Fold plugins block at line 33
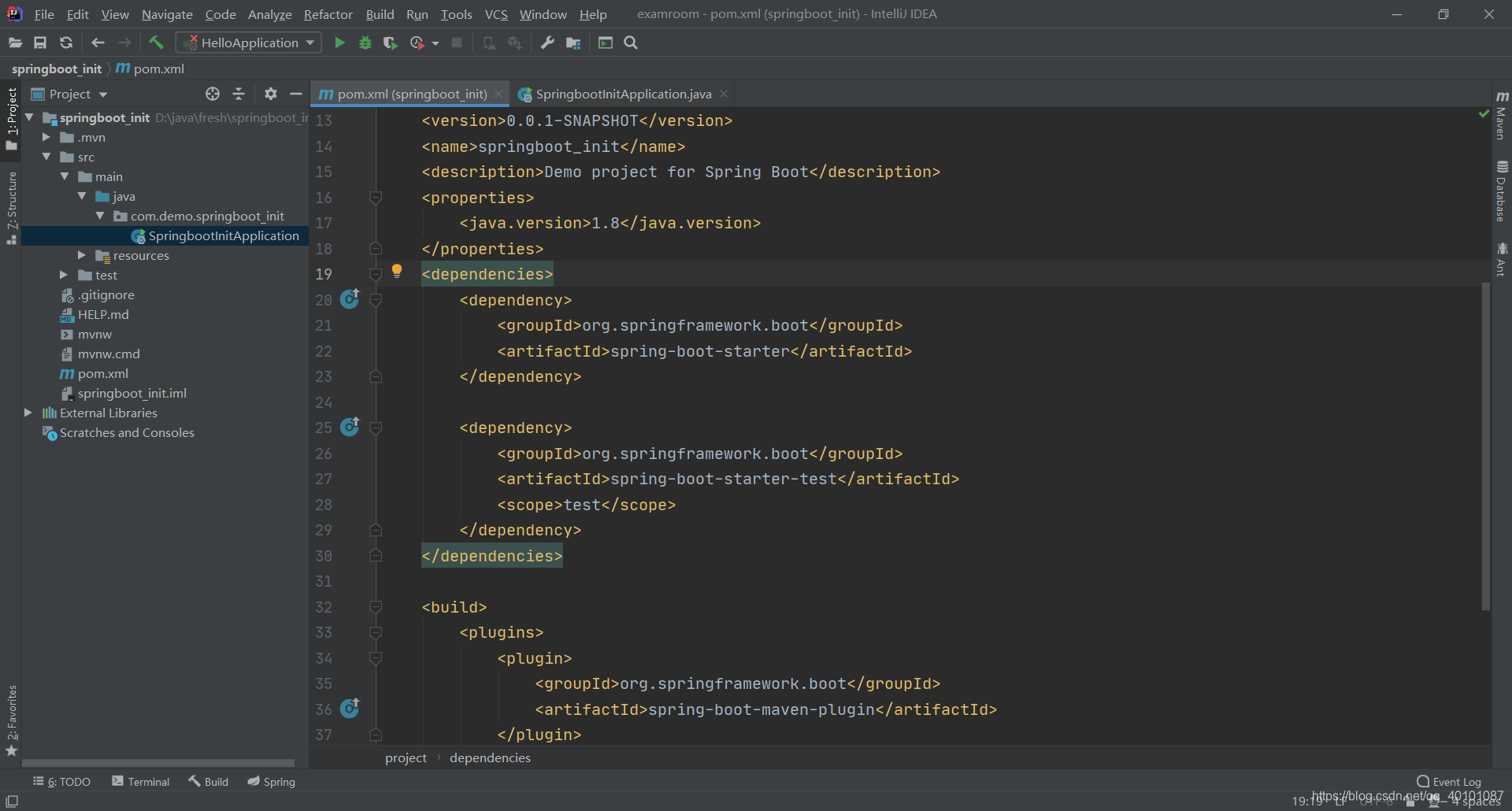 tap(376, 632)
